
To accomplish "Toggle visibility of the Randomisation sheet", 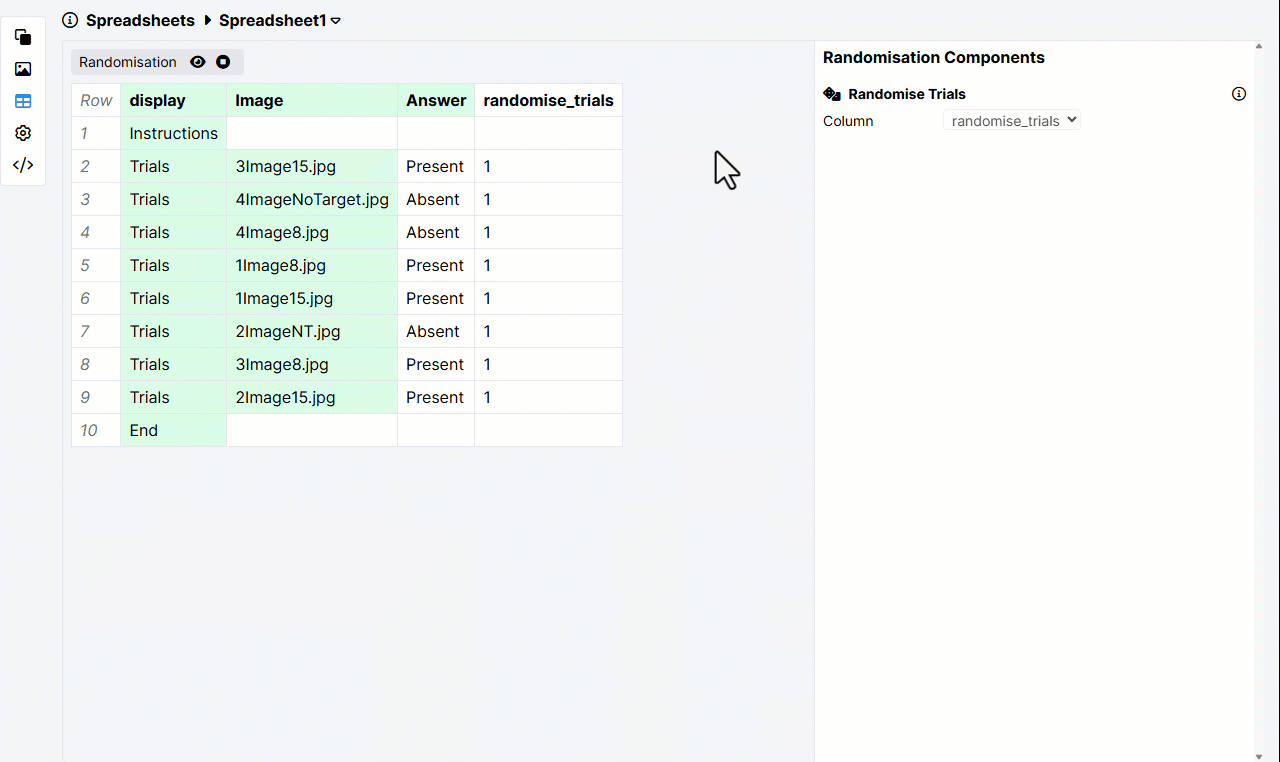I will click(197, 61).
